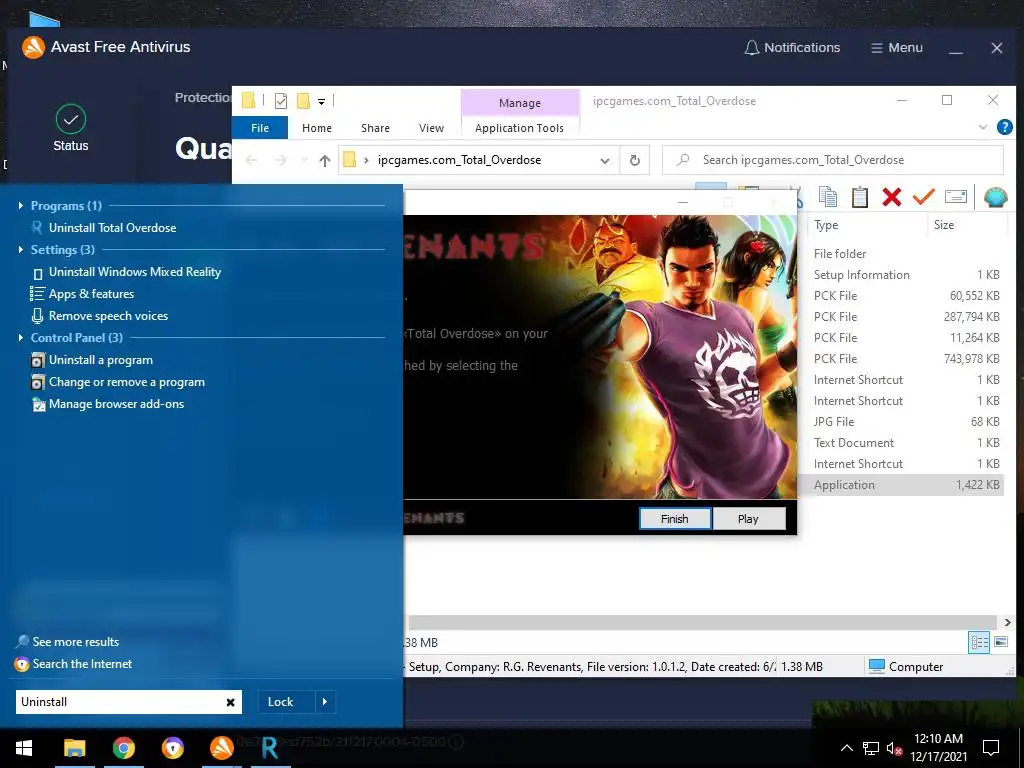Switch Explorer to details view icon
This screenshot has width=1024, height=768.
coord(979,643)
